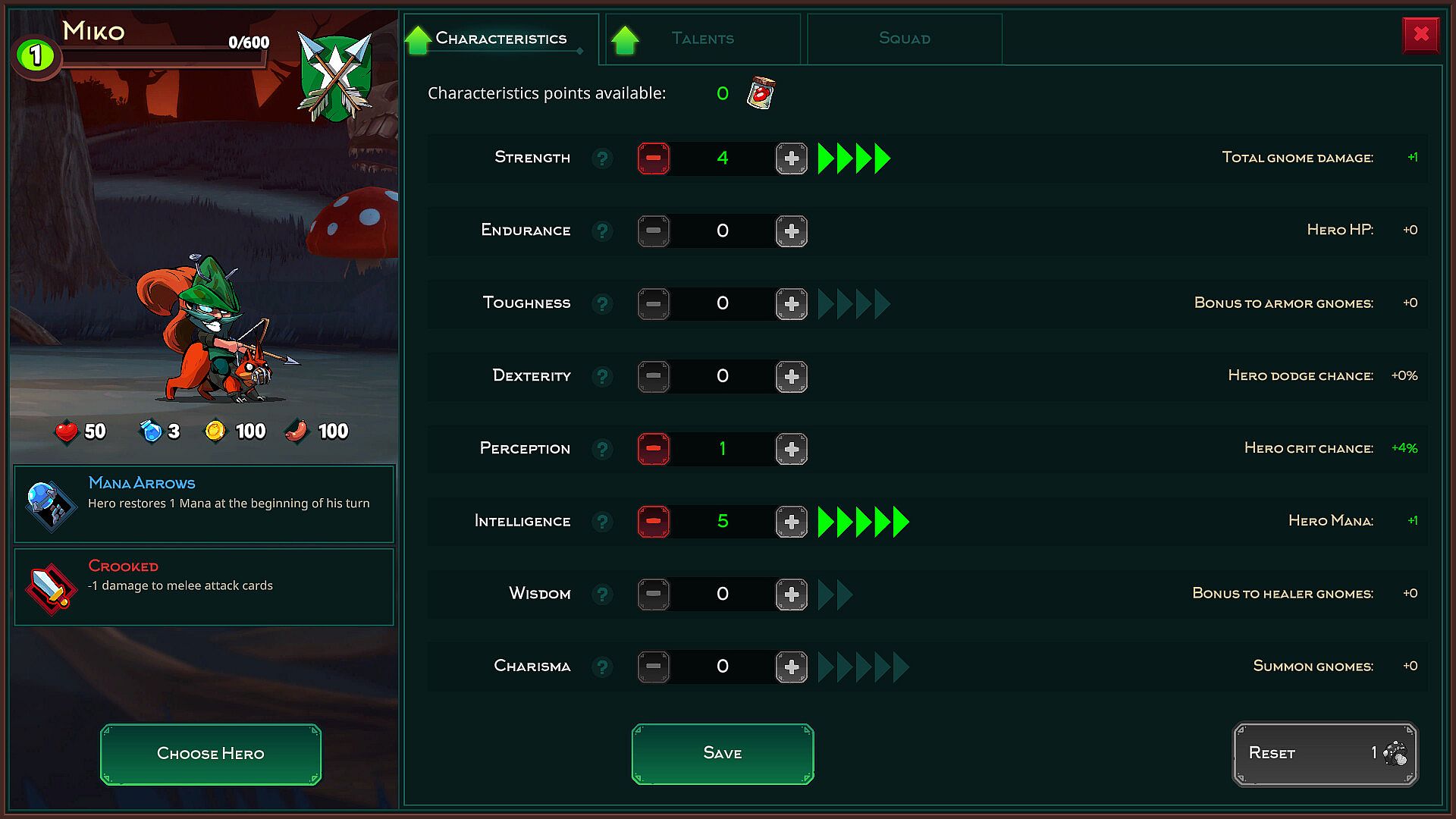The width and height of the screenshot is (1456, 819).
Task: Increase Endurance with the plus button
Action: coord(792,231)
